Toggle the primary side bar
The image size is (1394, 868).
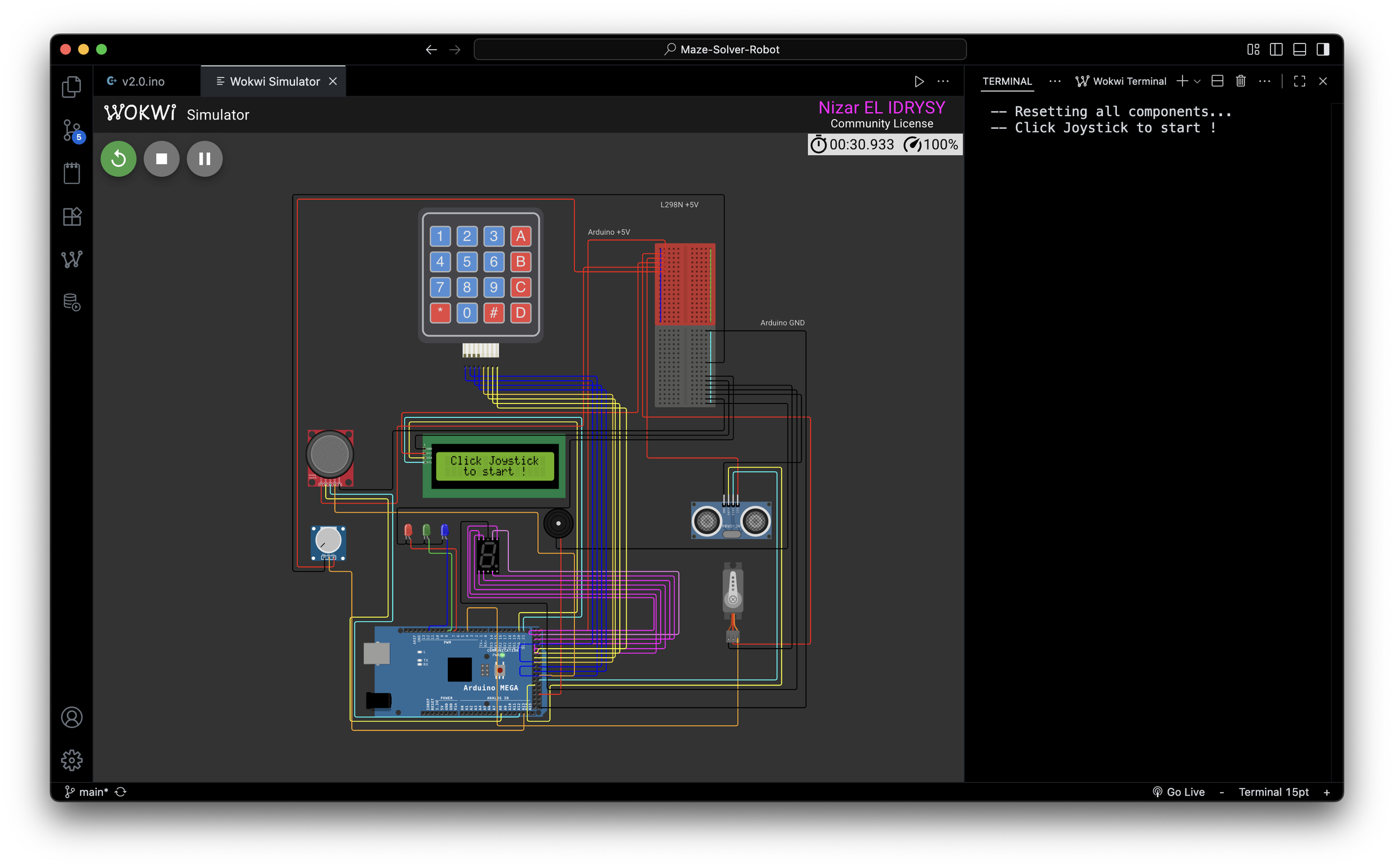pyautogui.click(x=1276, y=49)
